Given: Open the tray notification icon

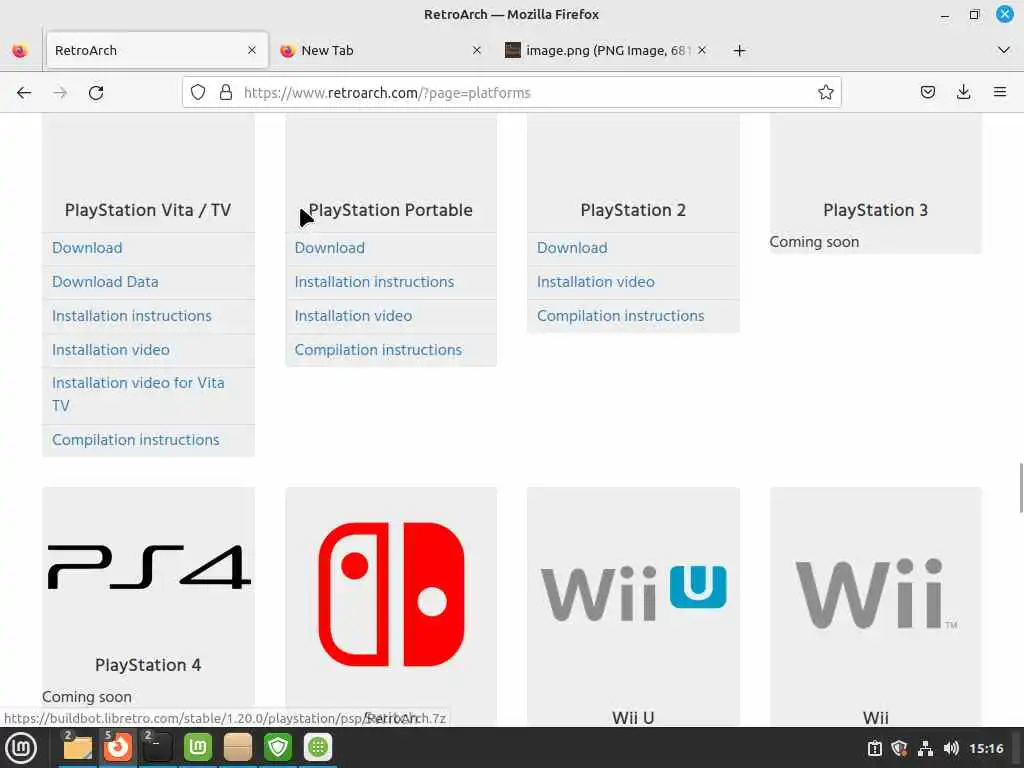Looking at the screenshot, I should pos(874,748).
